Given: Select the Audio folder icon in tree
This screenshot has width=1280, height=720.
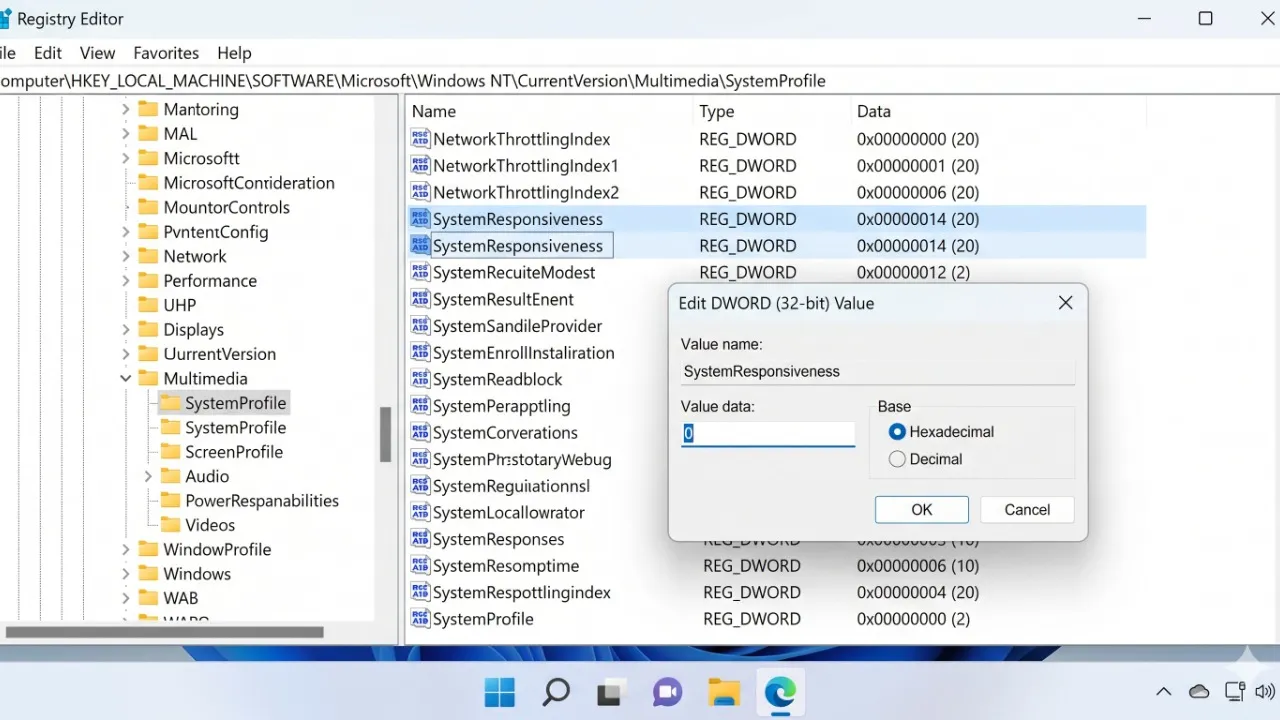Looking at the screenshot, I should tap(170, 476).
